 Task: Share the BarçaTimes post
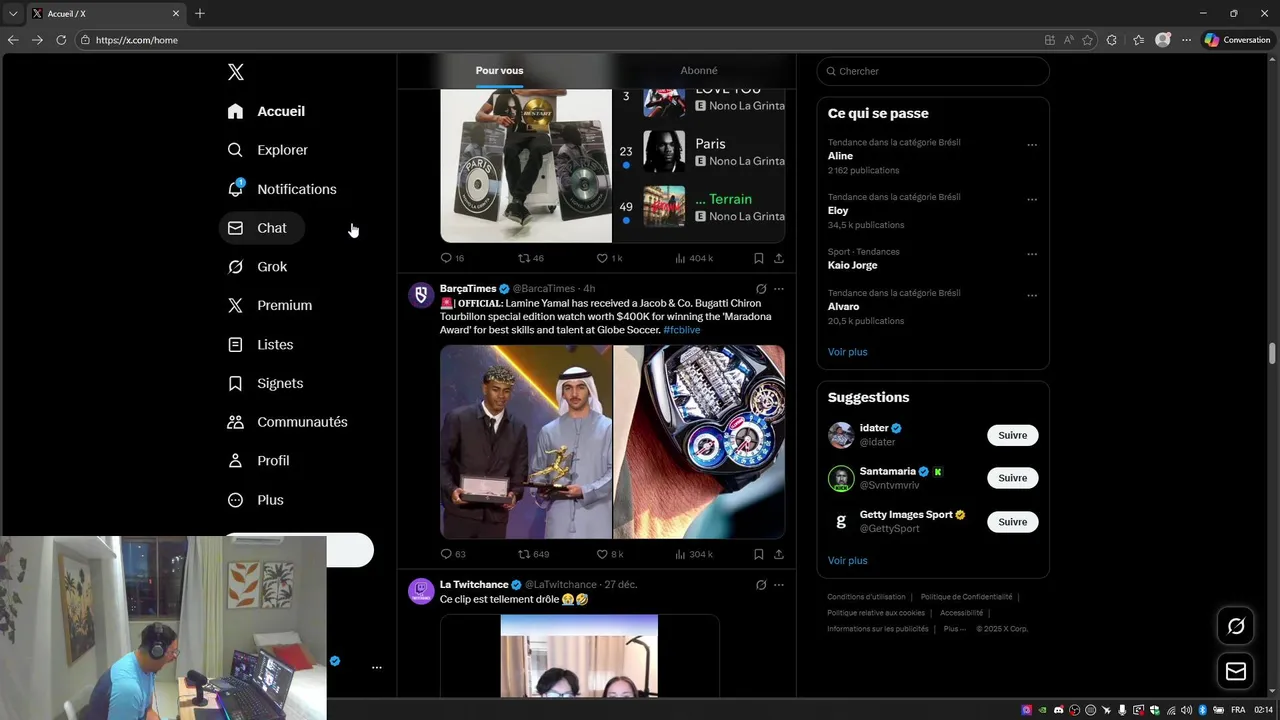[x=779, y=554]
